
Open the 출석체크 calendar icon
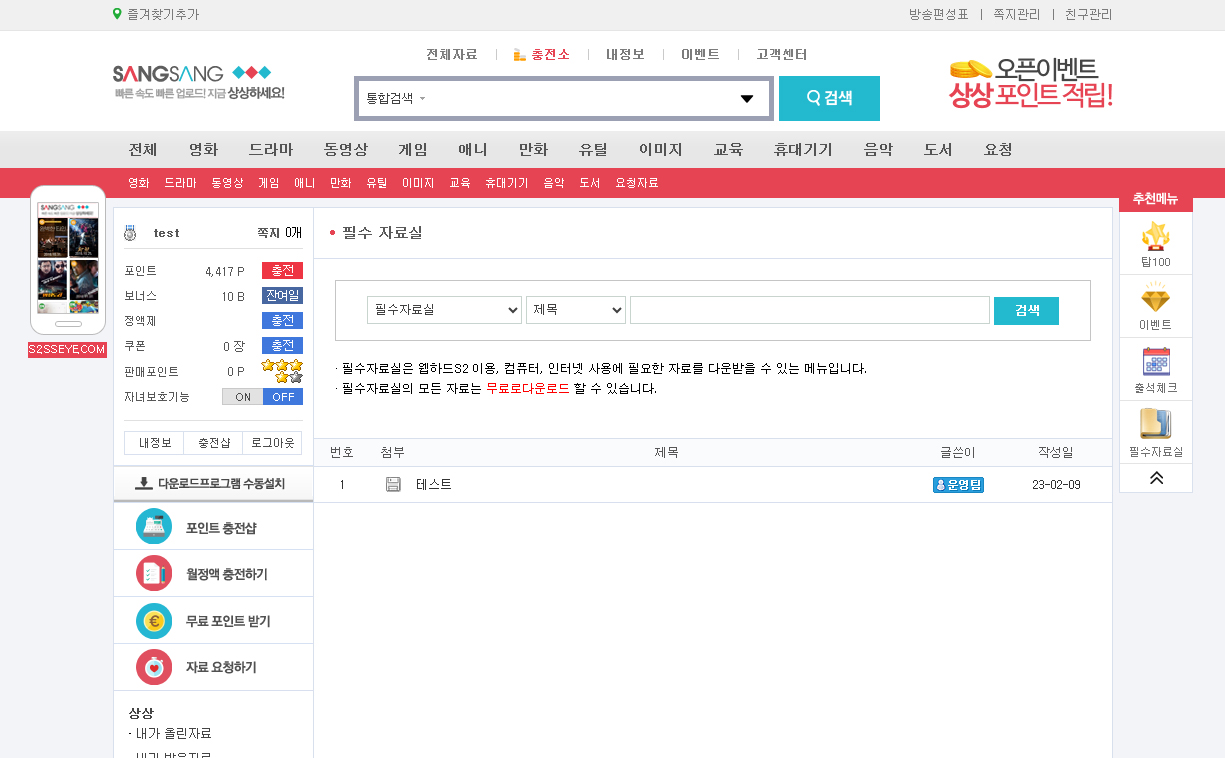pyautogui.click(x=1155, y=362)
